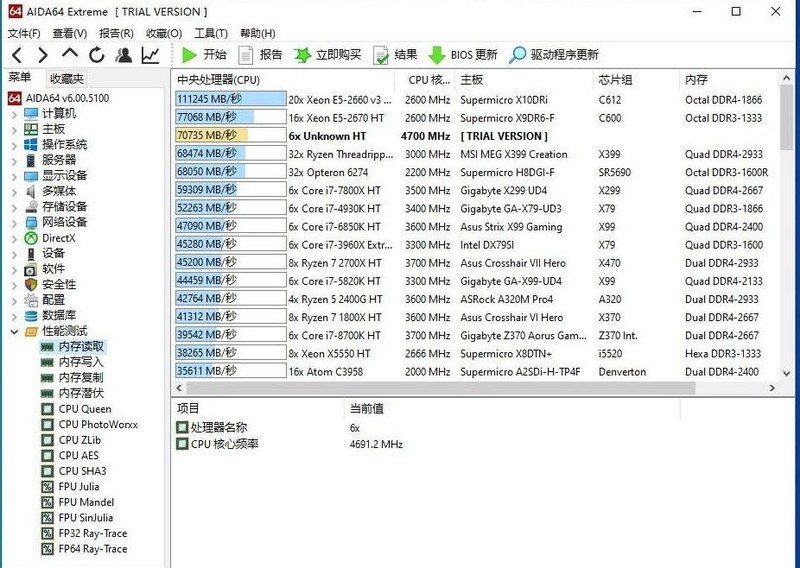Select FPU Julia benchmark
800x568 pixels.
[70, 487]
